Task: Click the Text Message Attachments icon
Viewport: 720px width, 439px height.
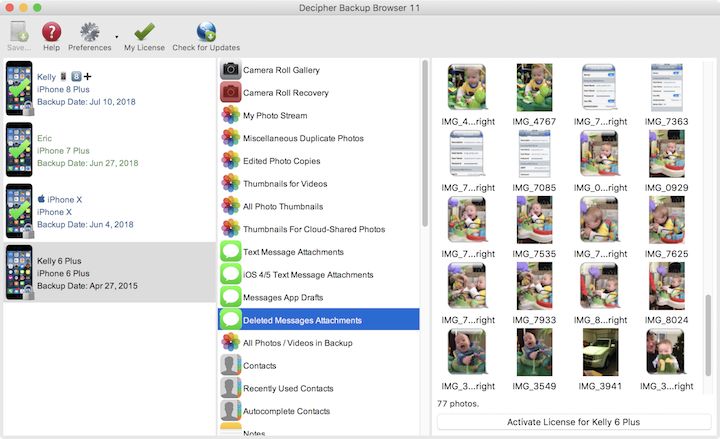Action: 230,252
